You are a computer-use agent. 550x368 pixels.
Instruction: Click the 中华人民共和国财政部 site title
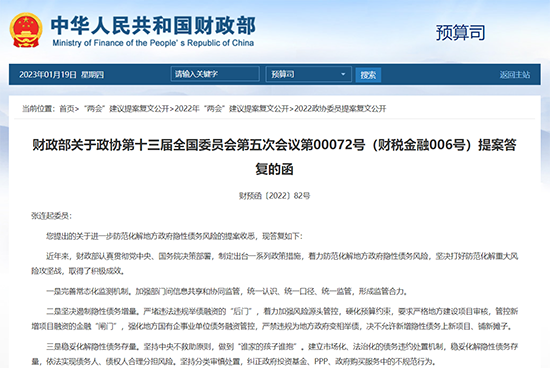click(153, 26)
